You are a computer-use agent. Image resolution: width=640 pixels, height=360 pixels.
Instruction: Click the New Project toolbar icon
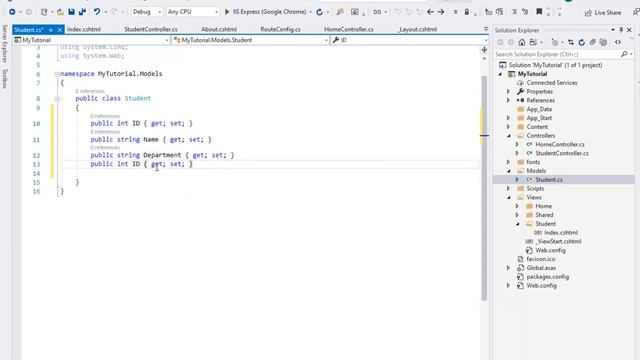(44, 12)
